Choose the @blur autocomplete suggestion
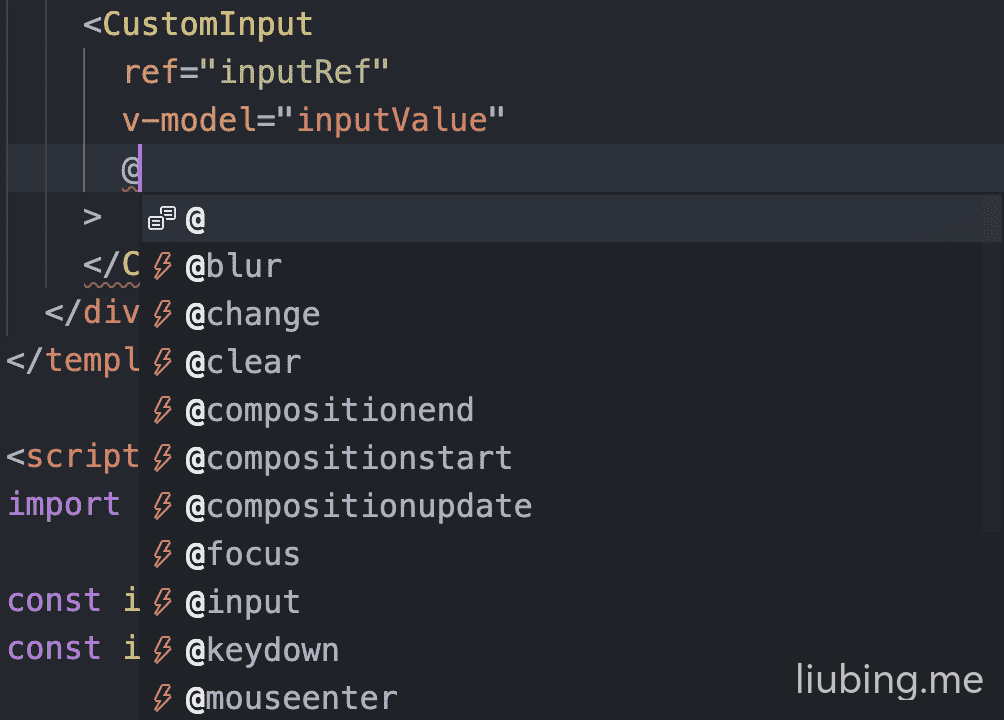Screen dimensions: 1004x720 (561, 266)
